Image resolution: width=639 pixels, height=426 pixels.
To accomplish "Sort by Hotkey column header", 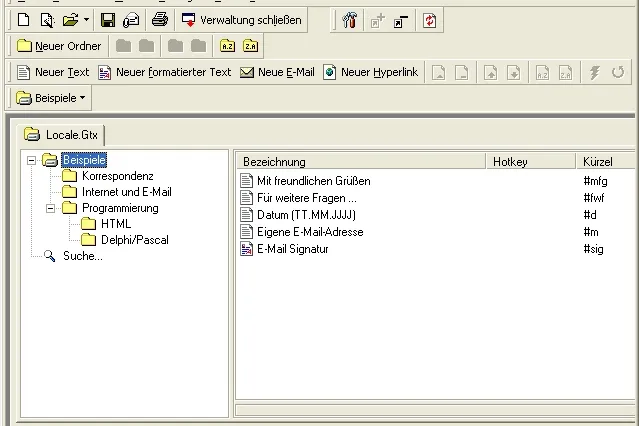I will (531, 161).
